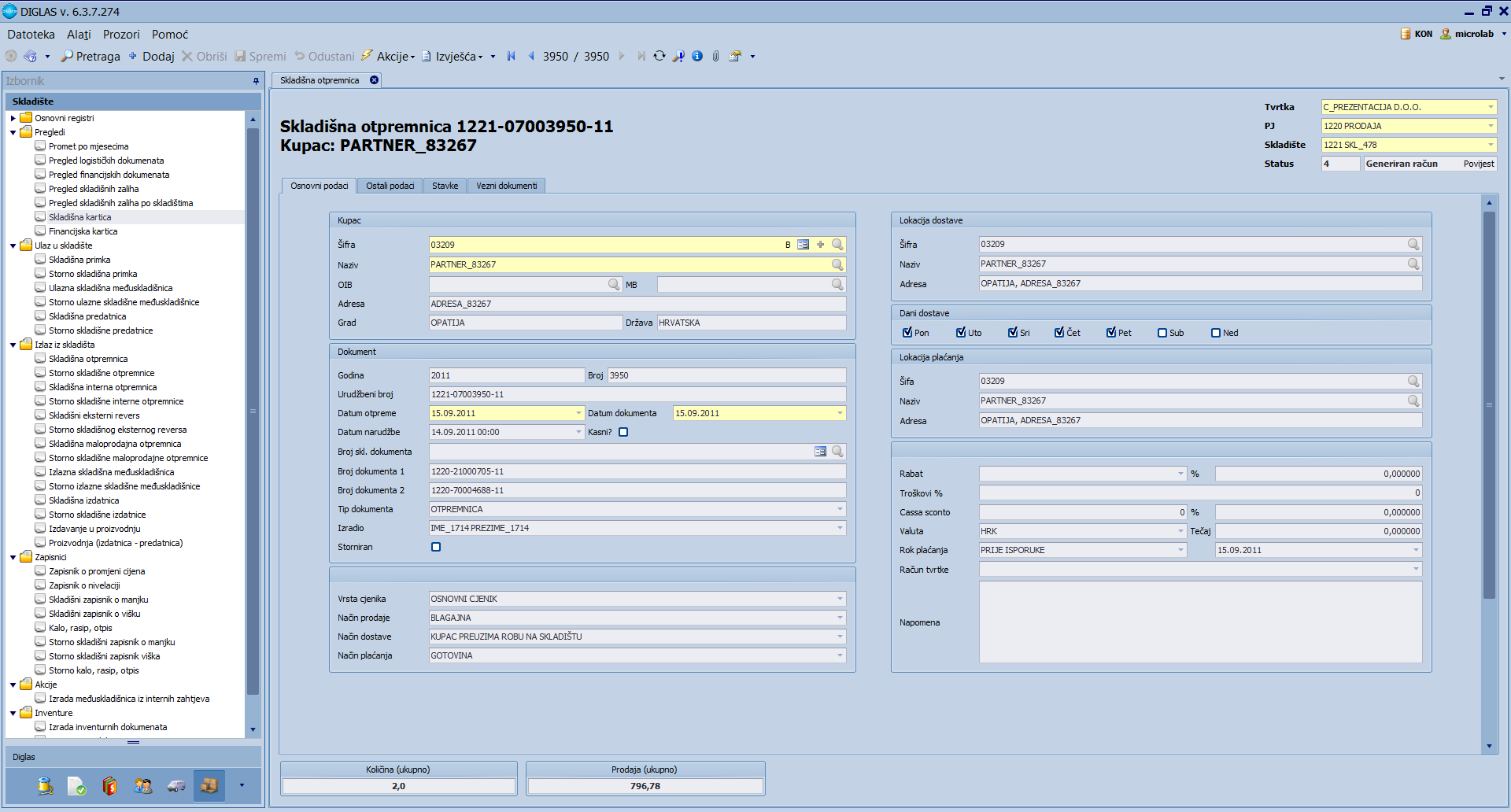Switch to the Stavke tab
The width and height of the screenshot is (1511, 812).
(x=445, y=186)
